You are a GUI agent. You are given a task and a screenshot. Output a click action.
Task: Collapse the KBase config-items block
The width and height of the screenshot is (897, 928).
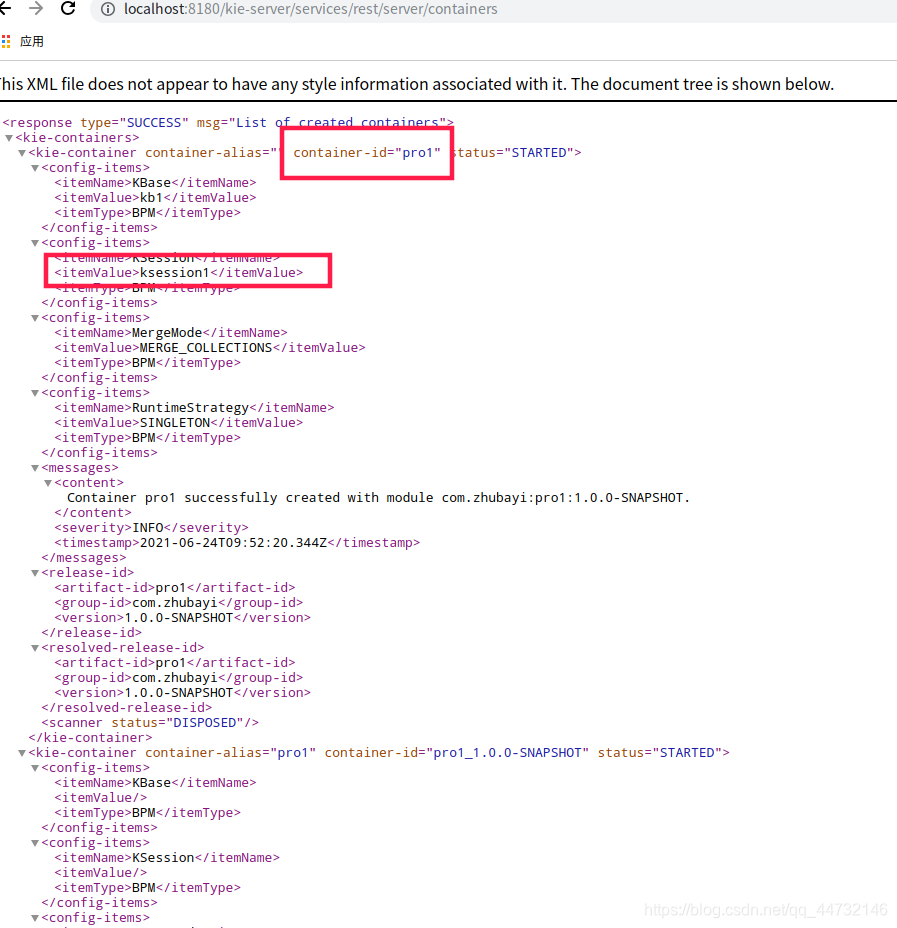coord(34,167)
